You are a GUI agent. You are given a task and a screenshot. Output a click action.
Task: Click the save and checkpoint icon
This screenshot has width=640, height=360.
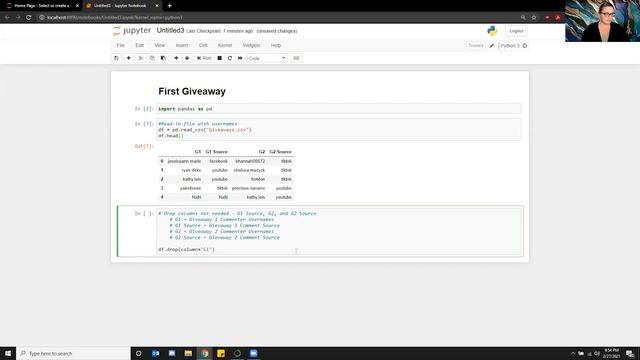coord(116,58)
